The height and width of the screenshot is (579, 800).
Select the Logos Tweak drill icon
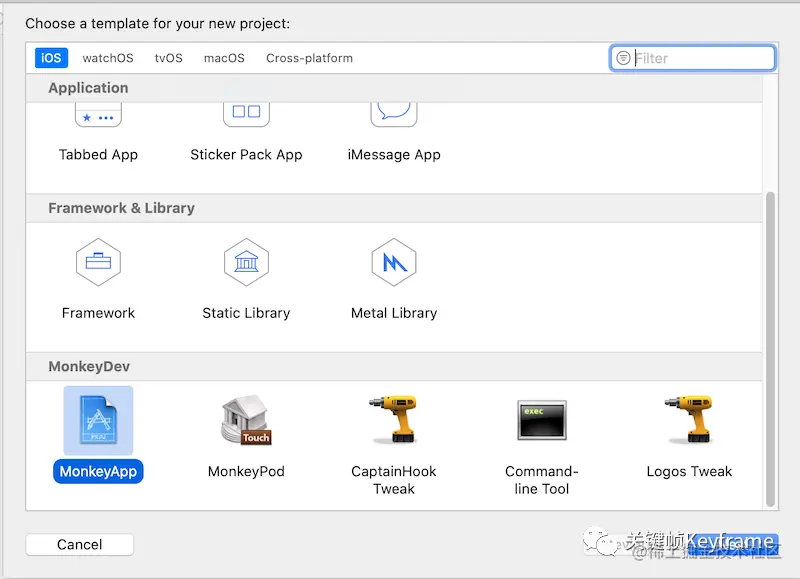689,419
